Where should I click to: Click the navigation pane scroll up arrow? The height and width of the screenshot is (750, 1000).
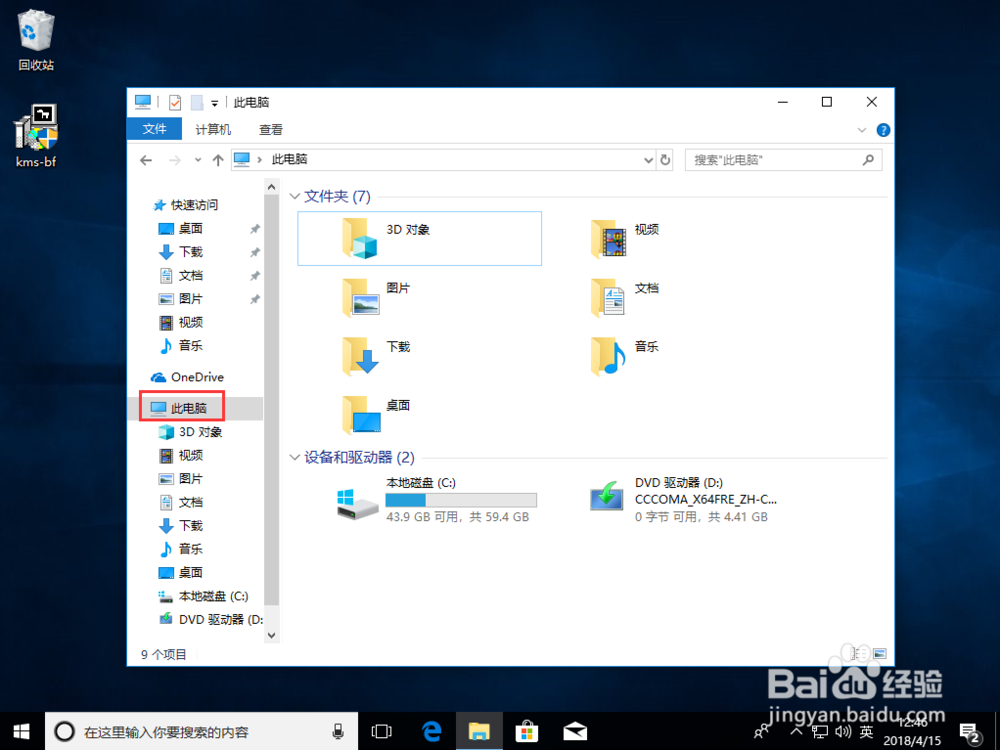click(271, 187)
